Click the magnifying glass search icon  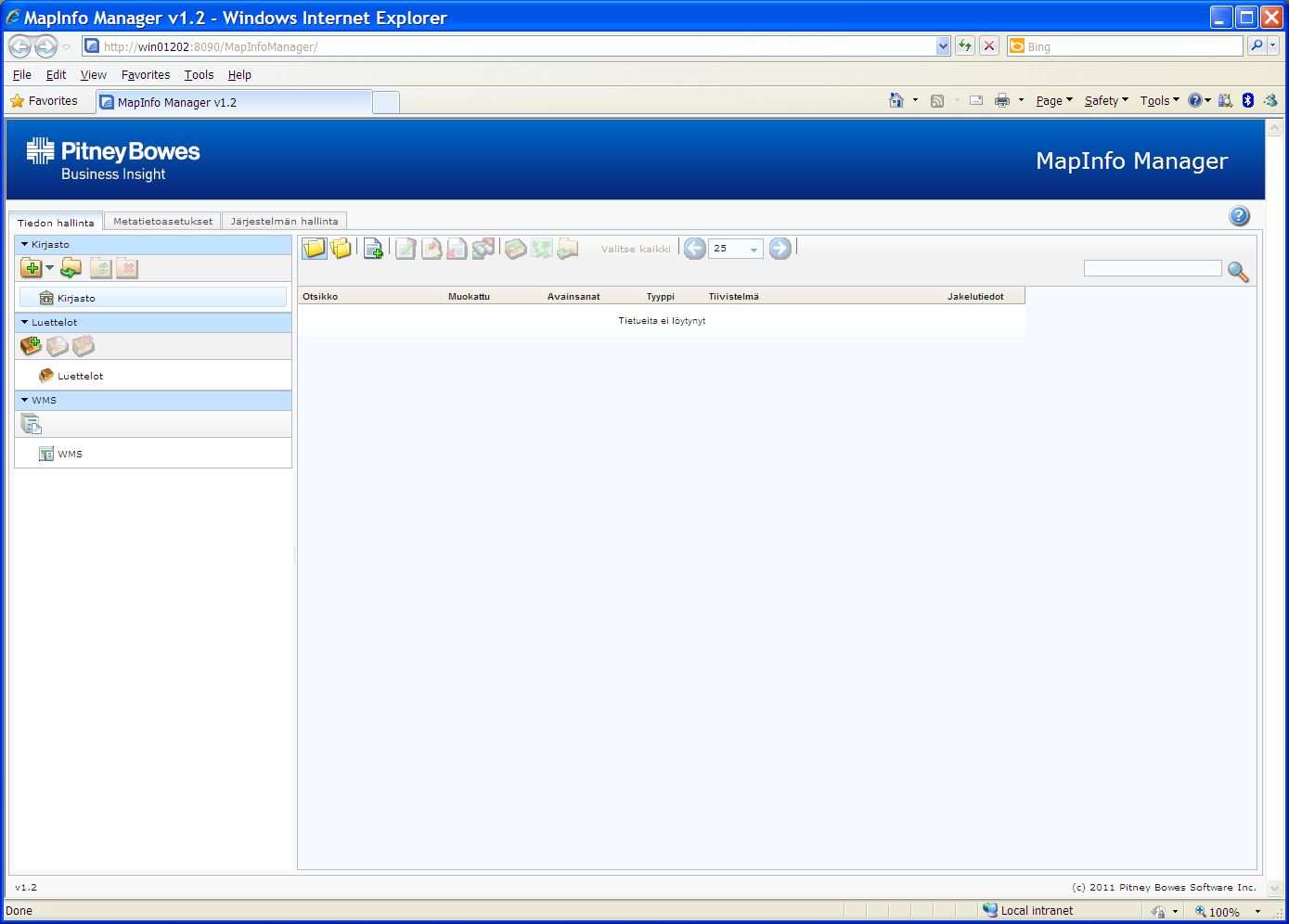pos(1238,271)
